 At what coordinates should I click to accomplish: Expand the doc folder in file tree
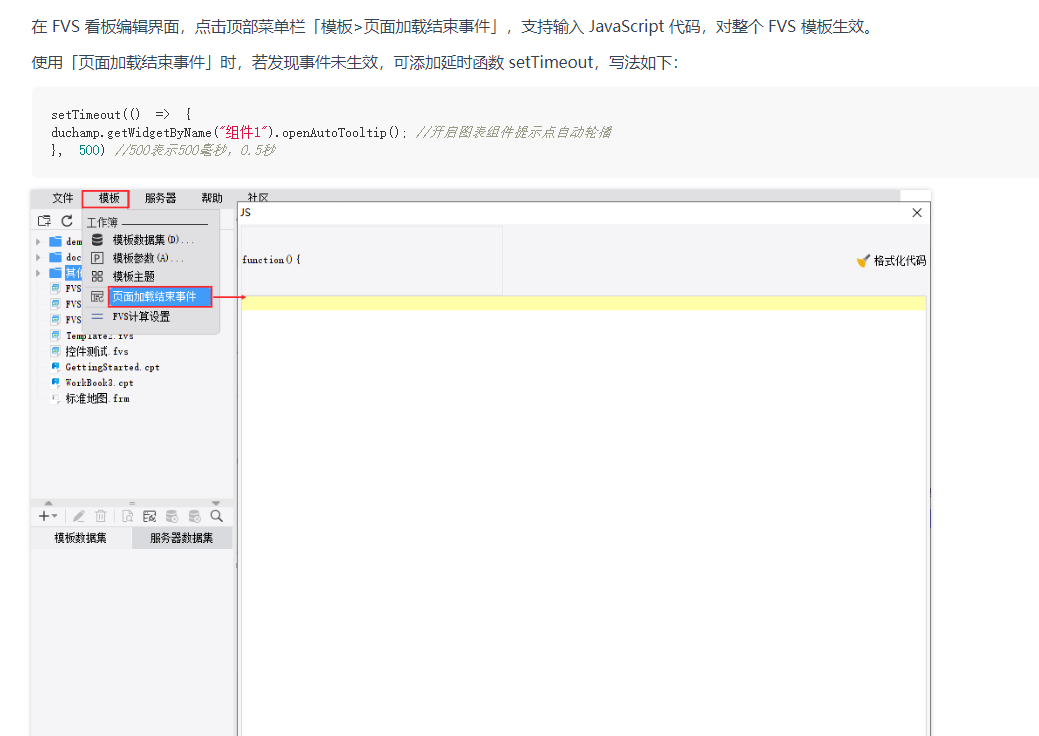(38, 257)
